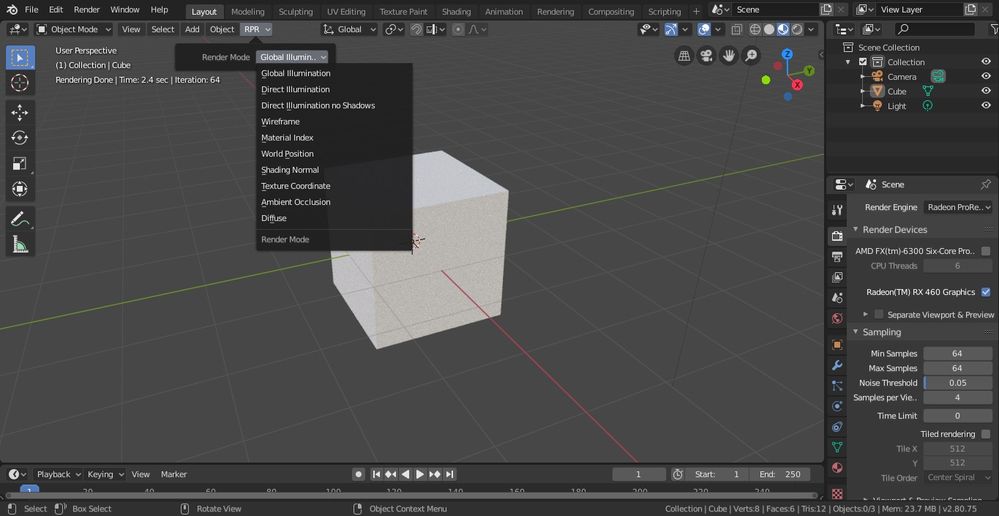Open the Modifiers wrench tab icon
Image resolution: width=999 pixels, height=516 pixels.
tap(837, 366)
